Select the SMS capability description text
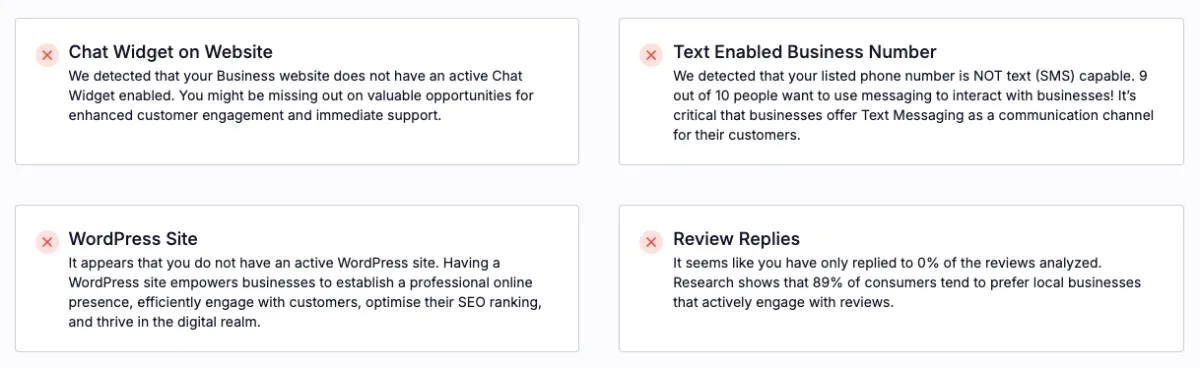Image resolution: width=1200 pixels, height=368 pixels. tap(914, 106)
